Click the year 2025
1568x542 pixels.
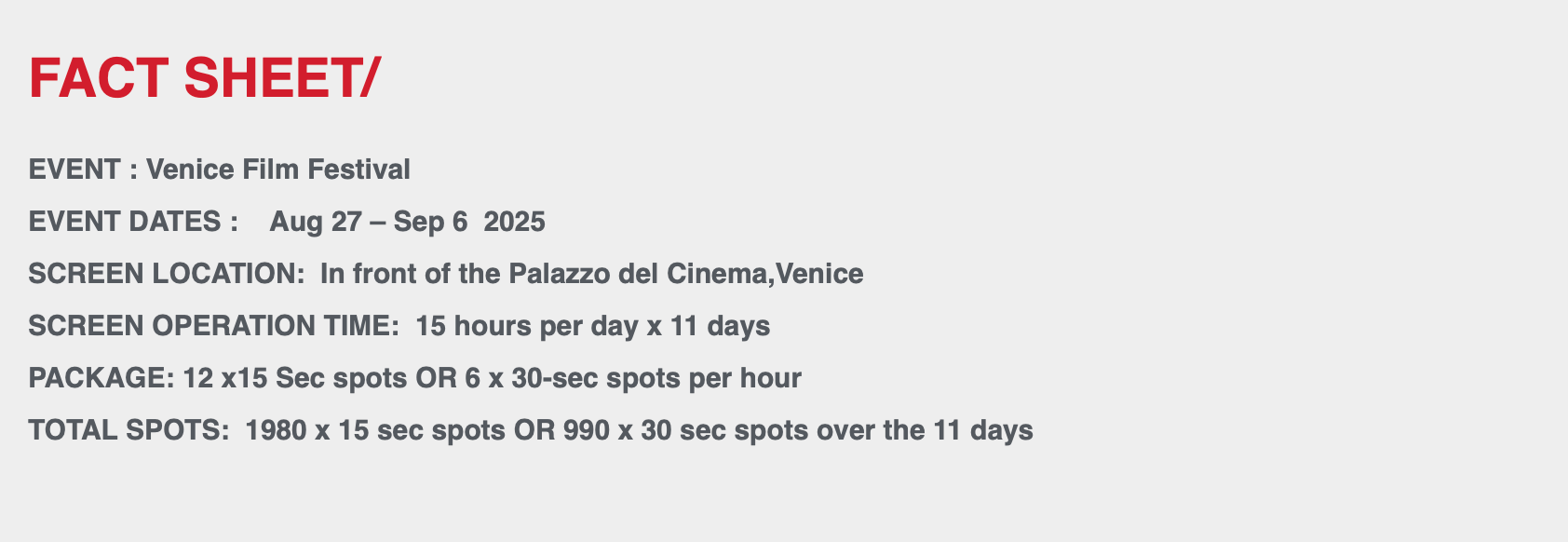coord(515,222)
